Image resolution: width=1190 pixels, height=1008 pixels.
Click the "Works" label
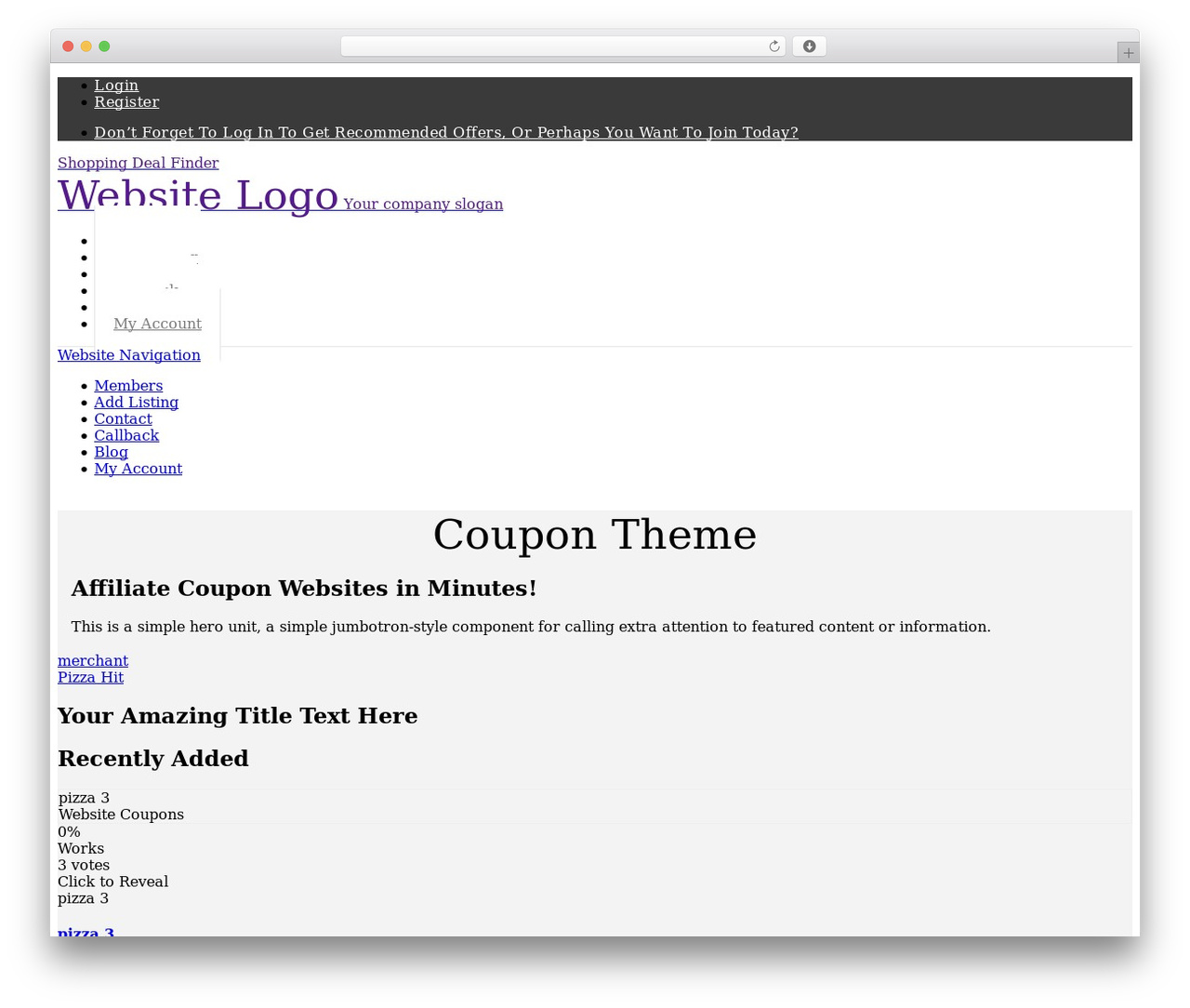tap(81, 849)
